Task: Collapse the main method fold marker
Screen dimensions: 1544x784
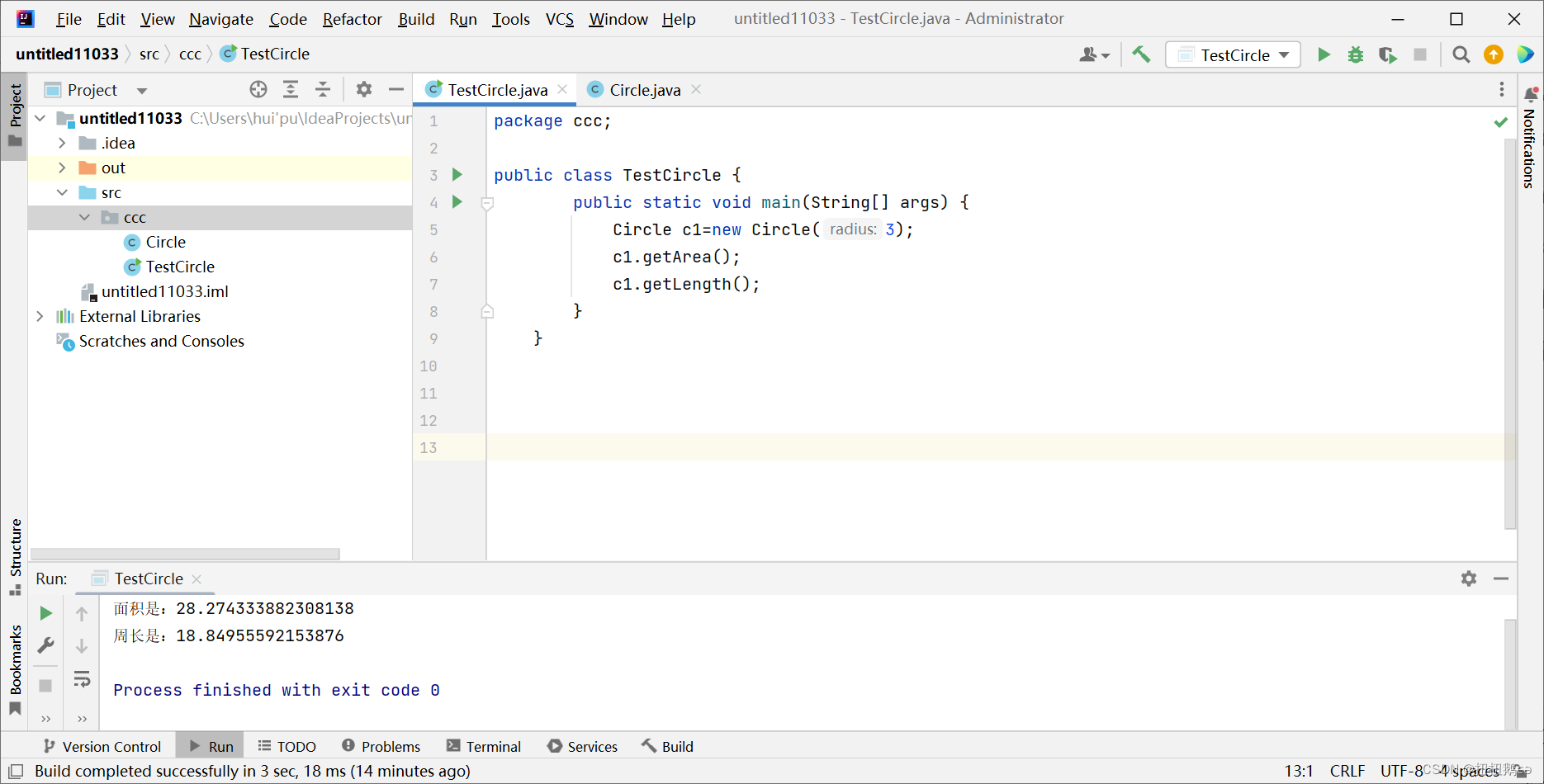Action: [x=487, y=203]
